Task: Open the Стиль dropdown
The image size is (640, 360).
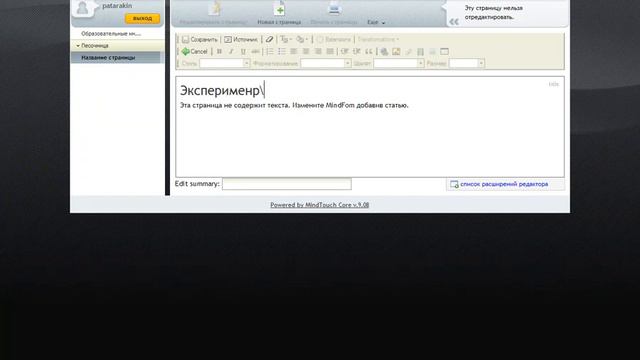Action: coord(224,63)
